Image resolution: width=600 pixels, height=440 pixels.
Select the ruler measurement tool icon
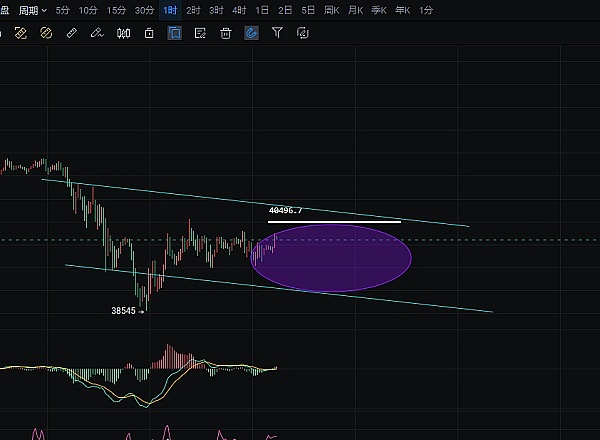point(71,33)
